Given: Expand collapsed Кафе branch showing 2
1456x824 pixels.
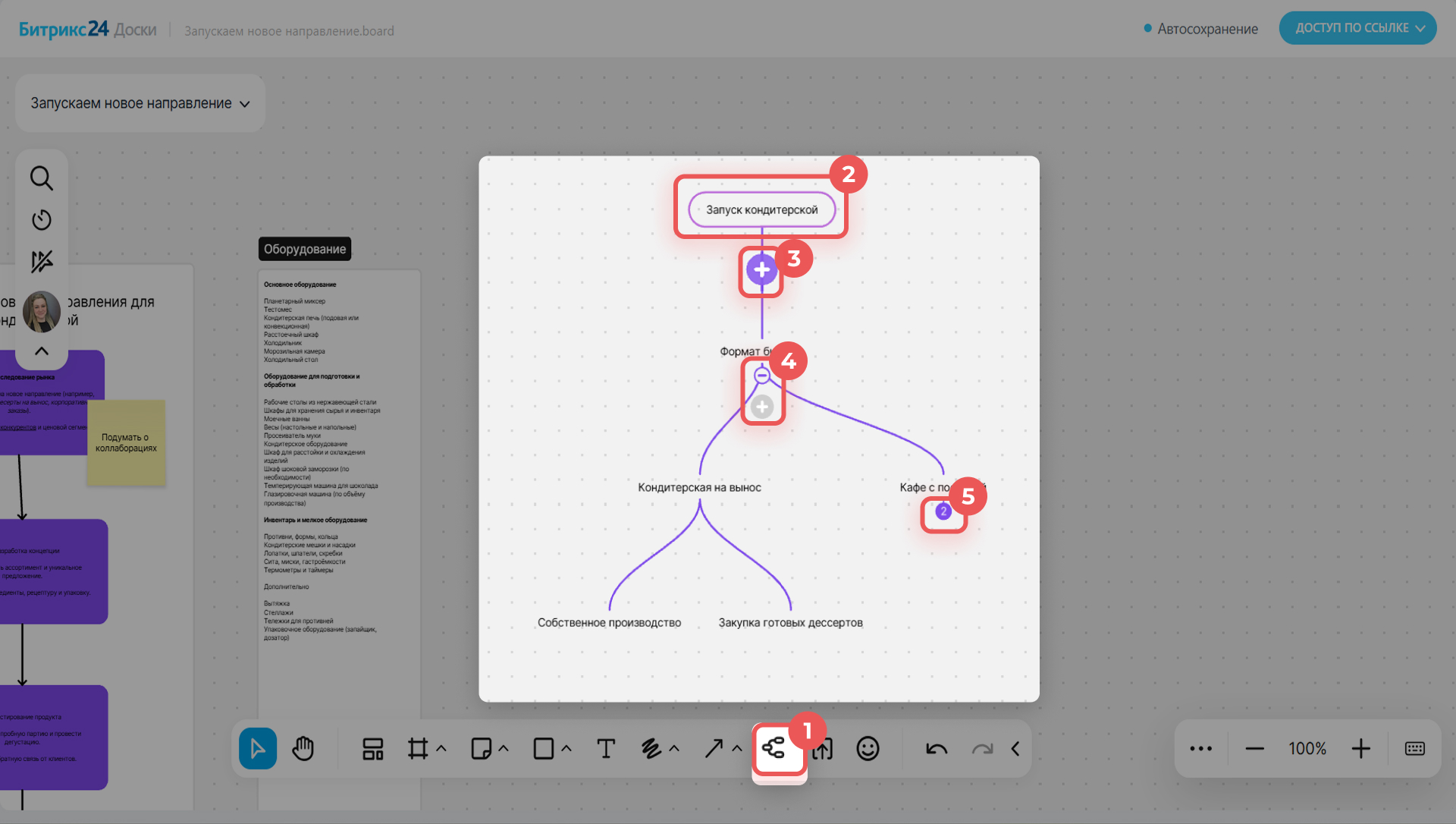Looking at the screenshot, I should pos(943,511).
